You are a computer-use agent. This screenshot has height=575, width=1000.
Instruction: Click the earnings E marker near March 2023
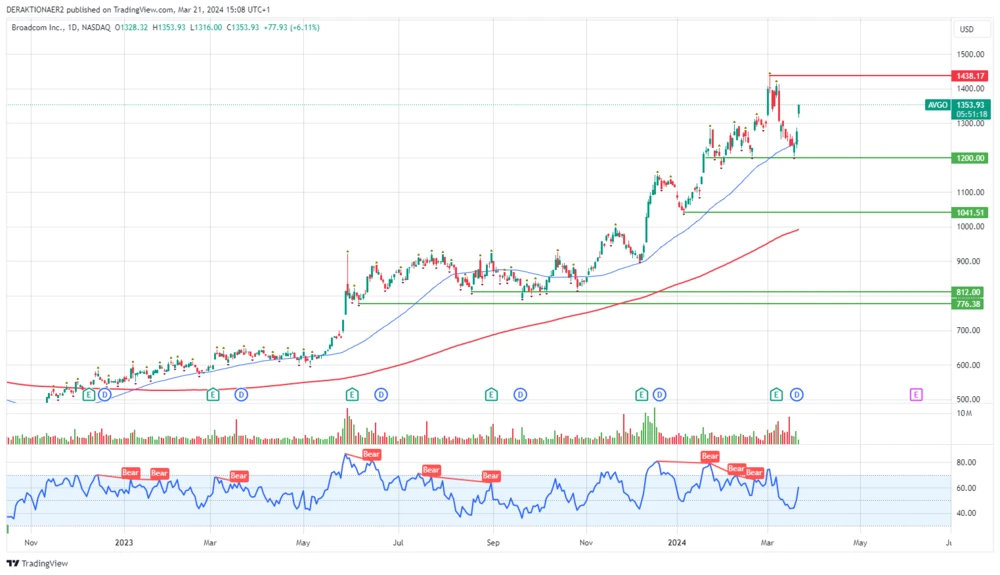213,395
